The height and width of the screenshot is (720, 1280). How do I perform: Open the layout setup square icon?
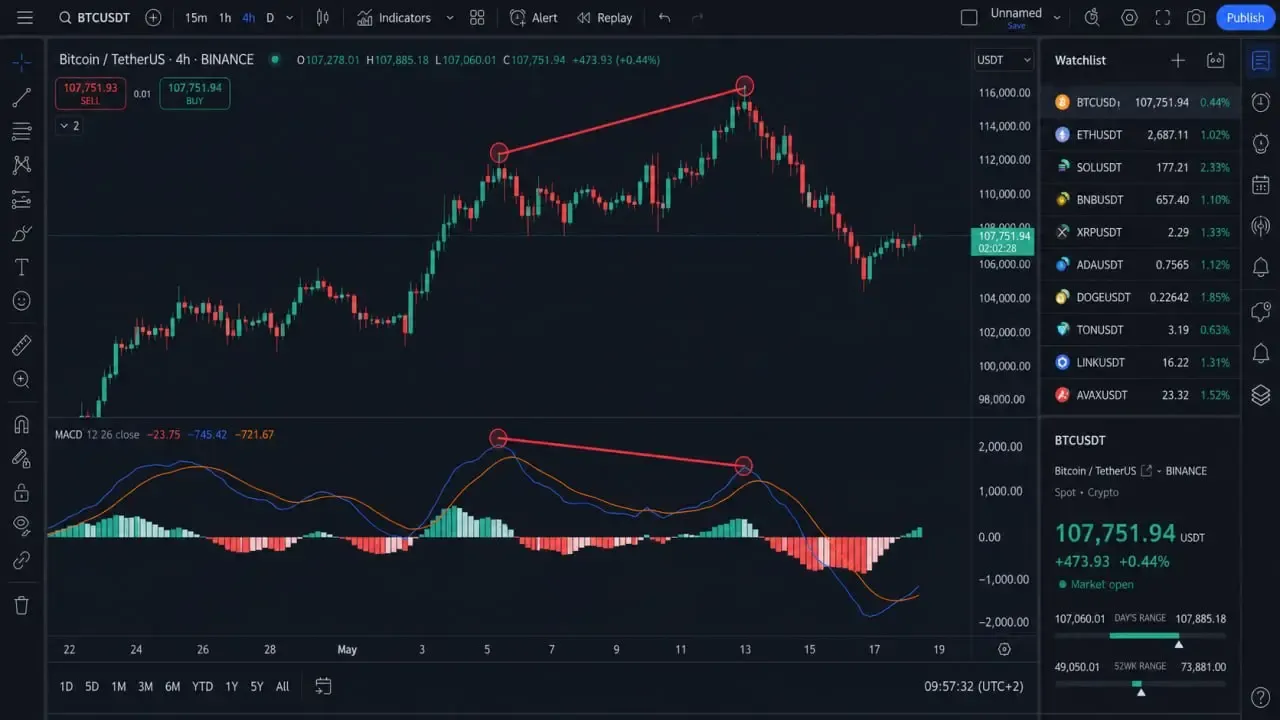(968, 18)
